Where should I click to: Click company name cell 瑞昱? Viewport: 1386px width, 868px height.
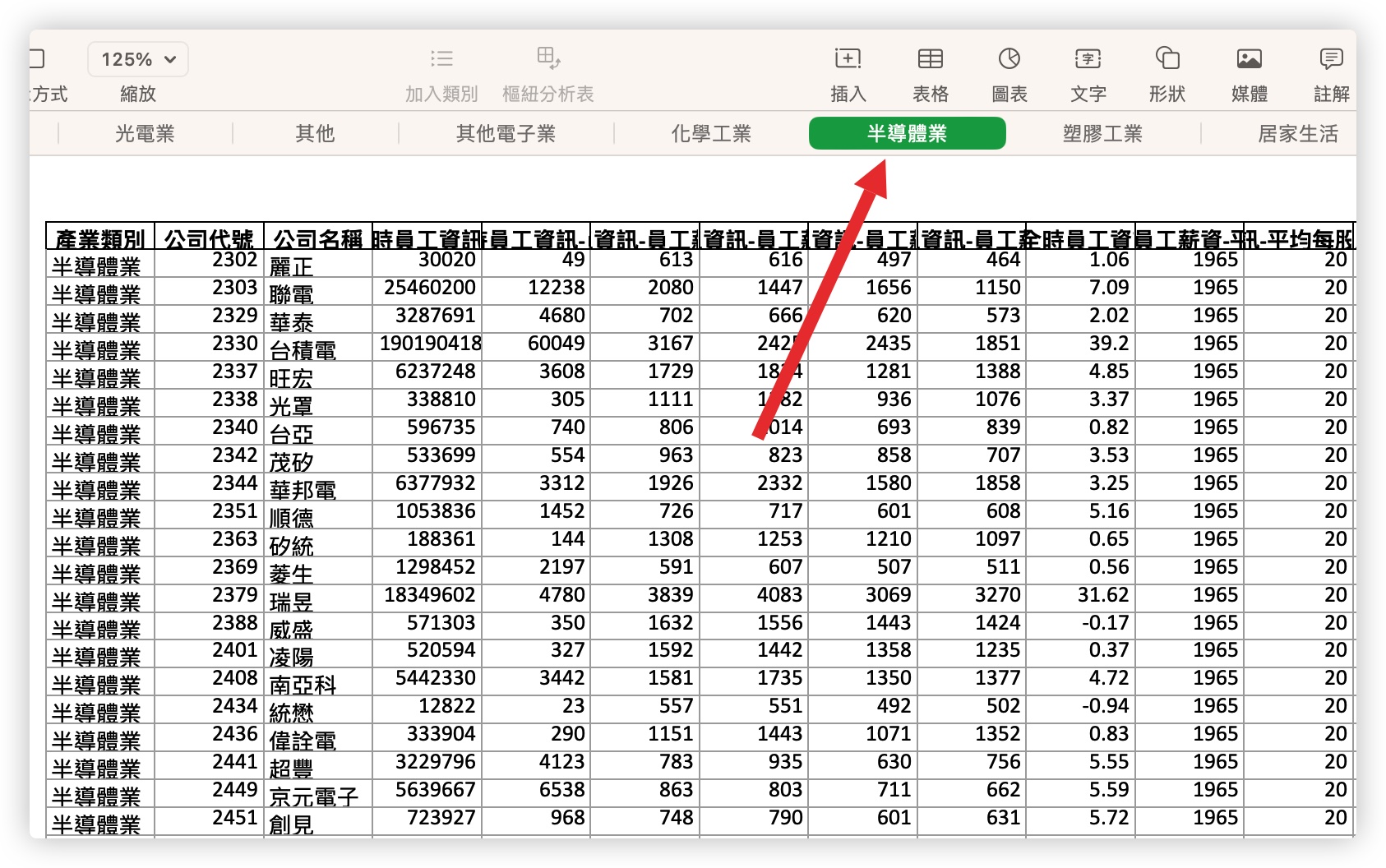(317, 599)
